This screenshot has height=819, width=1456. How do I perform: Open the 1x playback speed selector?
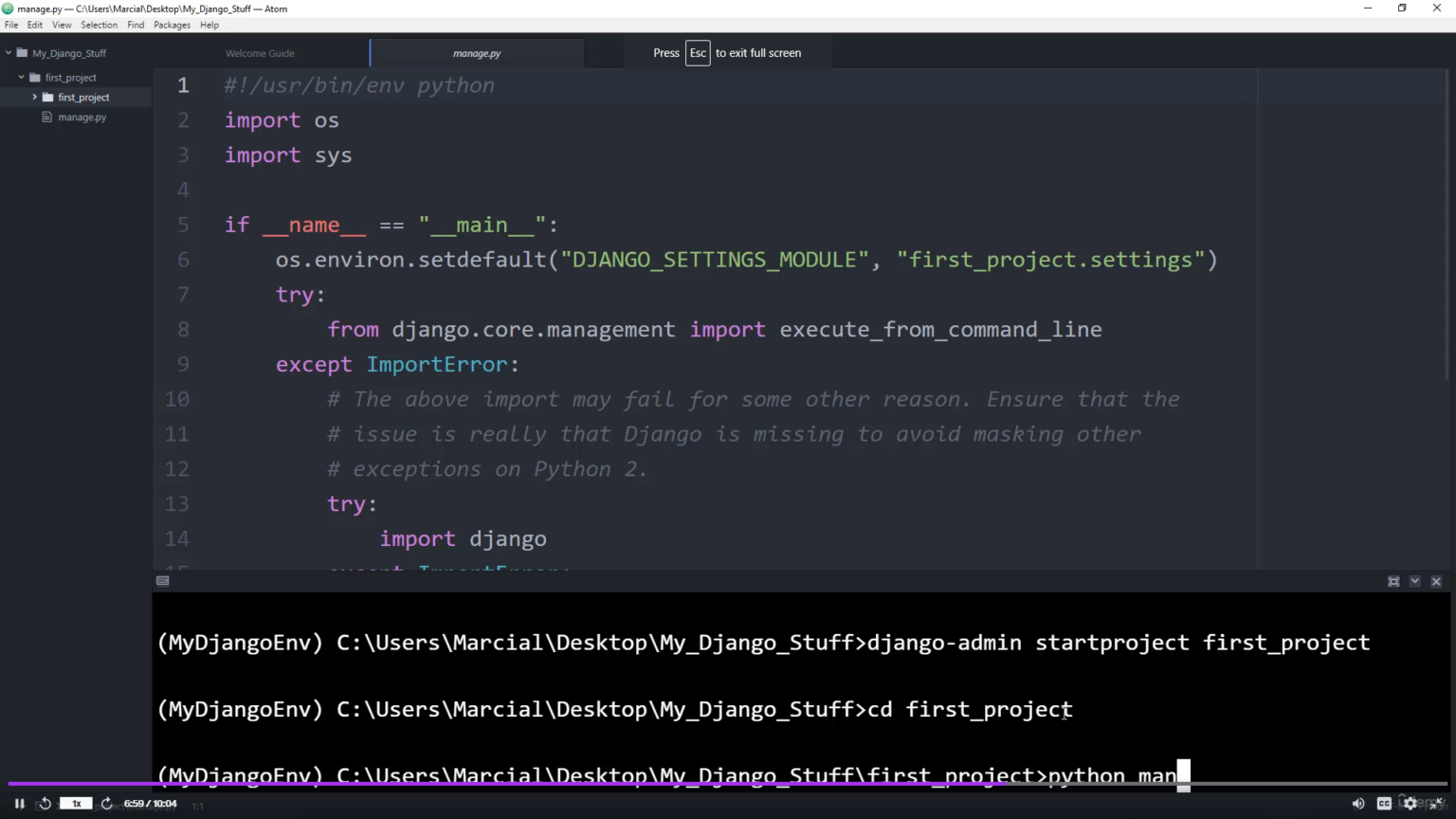(76, 804)
